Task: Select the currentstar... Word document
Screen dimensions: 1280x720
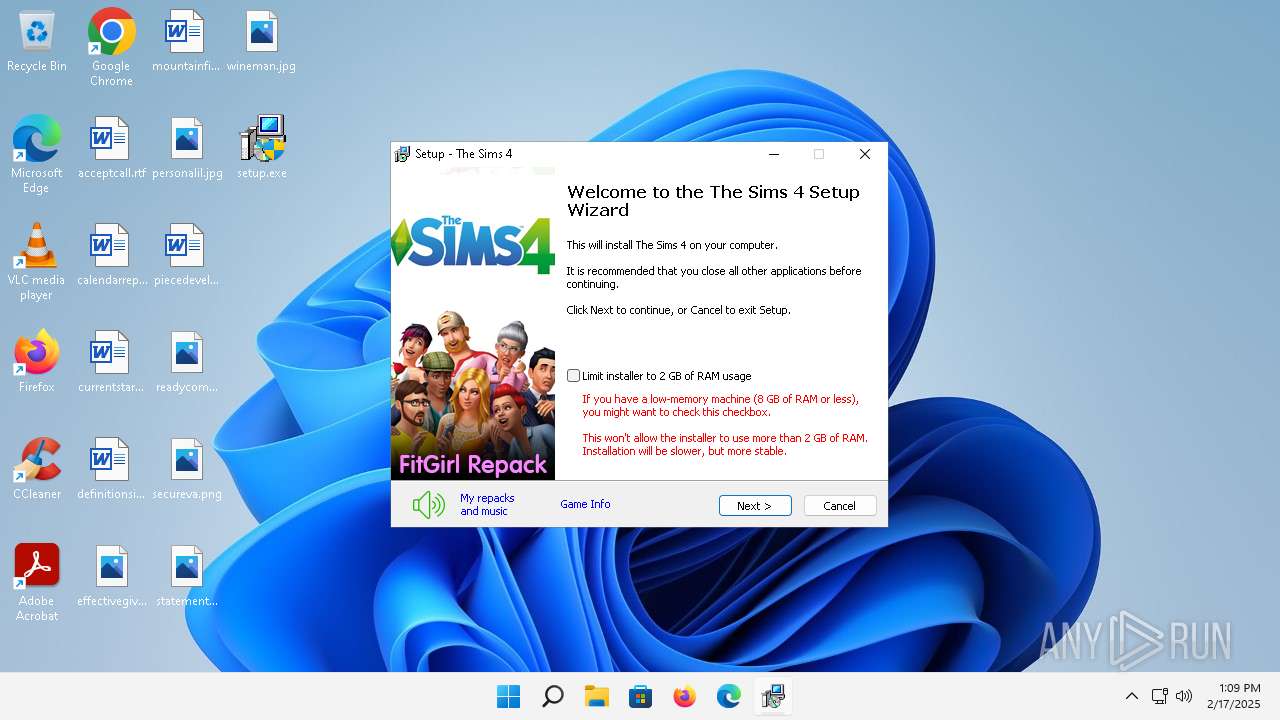Action: tap(111, 364)
